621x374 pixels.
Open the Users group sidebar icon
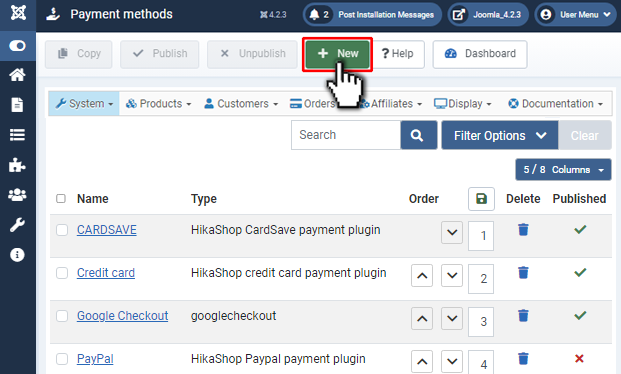pyautogui.click(x=17, y=195)
